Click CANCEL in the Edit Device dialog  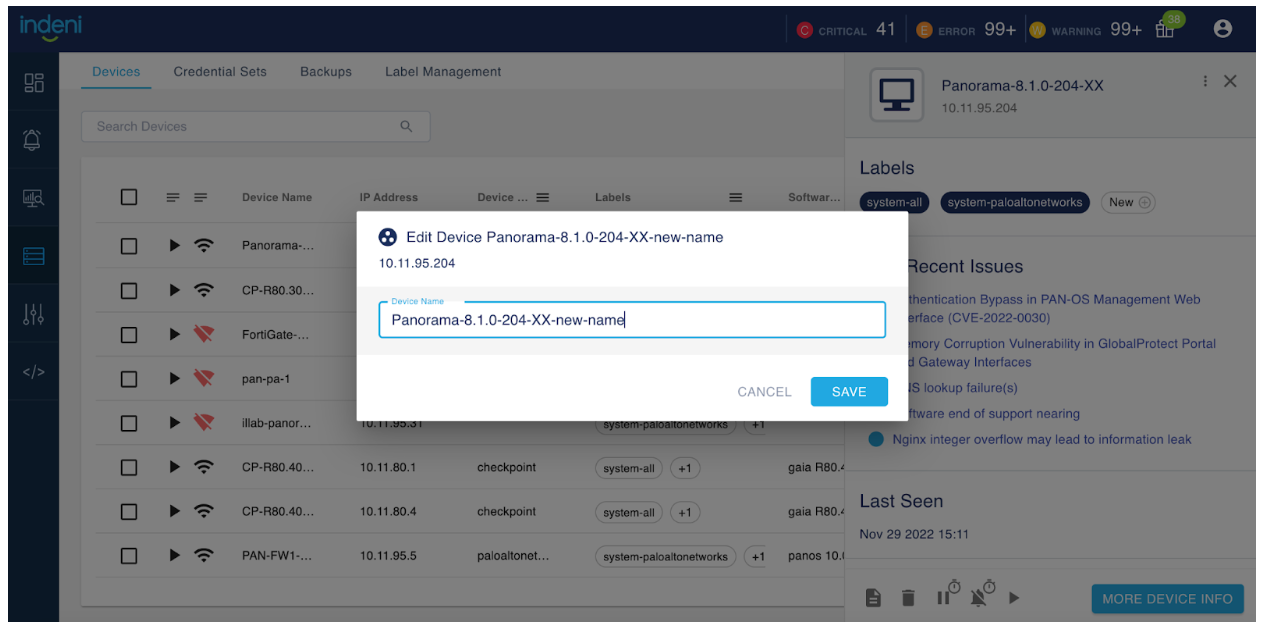pyautogui.click(x=764, y=392)
